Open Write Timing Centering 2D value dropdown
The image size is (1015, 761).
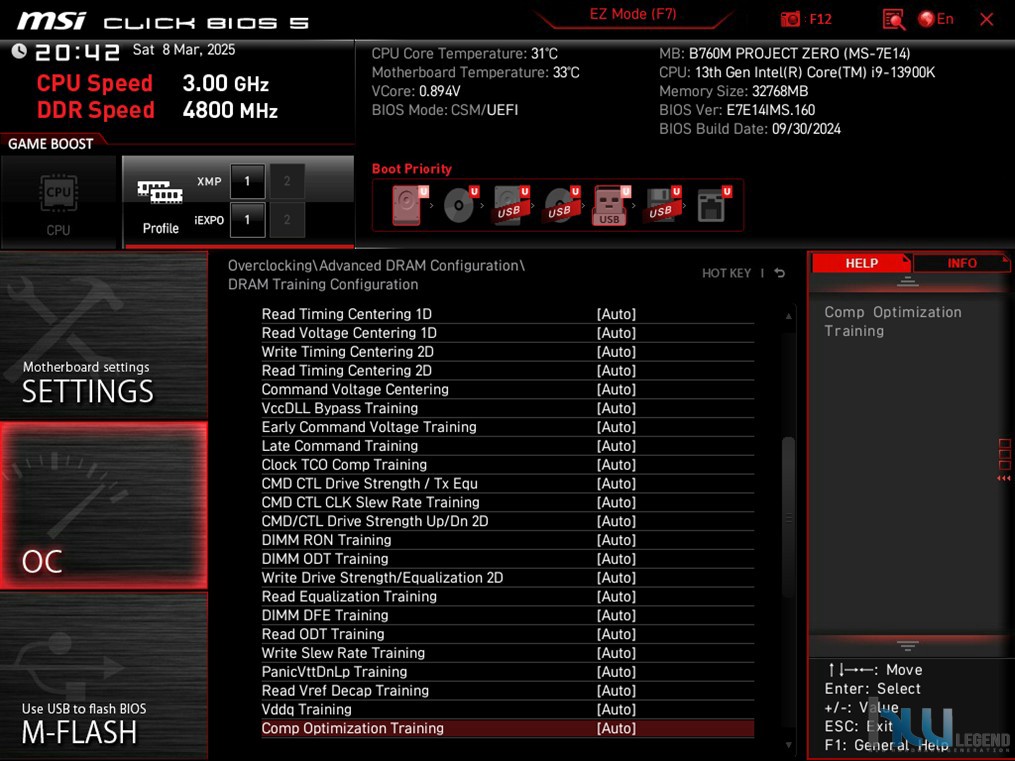tap(616, 351)
